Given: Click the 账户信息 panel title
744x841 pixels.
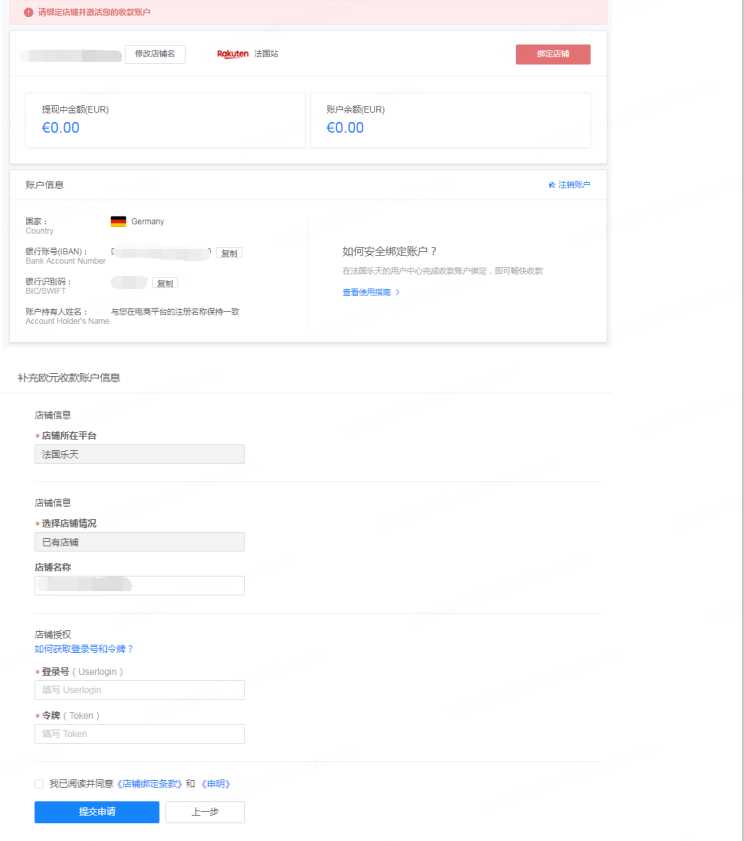Looking at the screenshot, I should 45,185.
